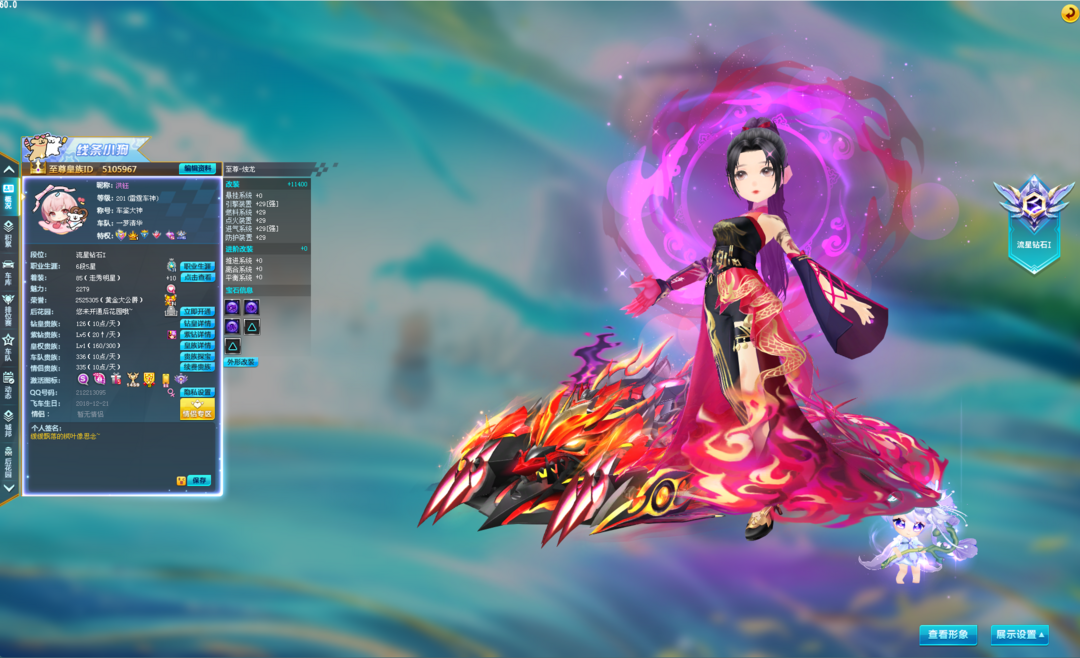
Task: Click the second purple gem in top row
Action: click(252, 307)
